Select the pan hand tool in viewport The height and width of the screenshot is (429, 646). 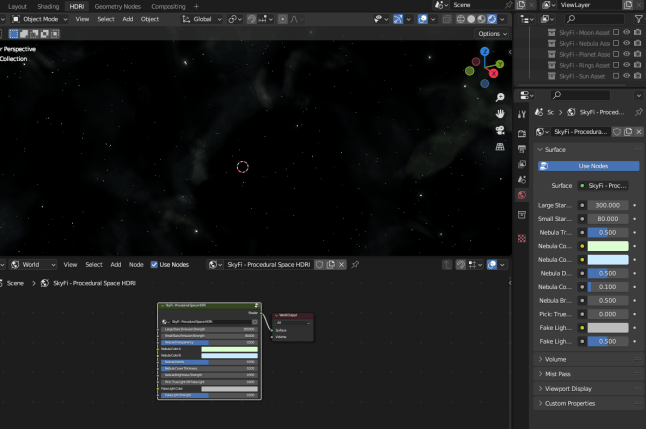tap(500, 113)
